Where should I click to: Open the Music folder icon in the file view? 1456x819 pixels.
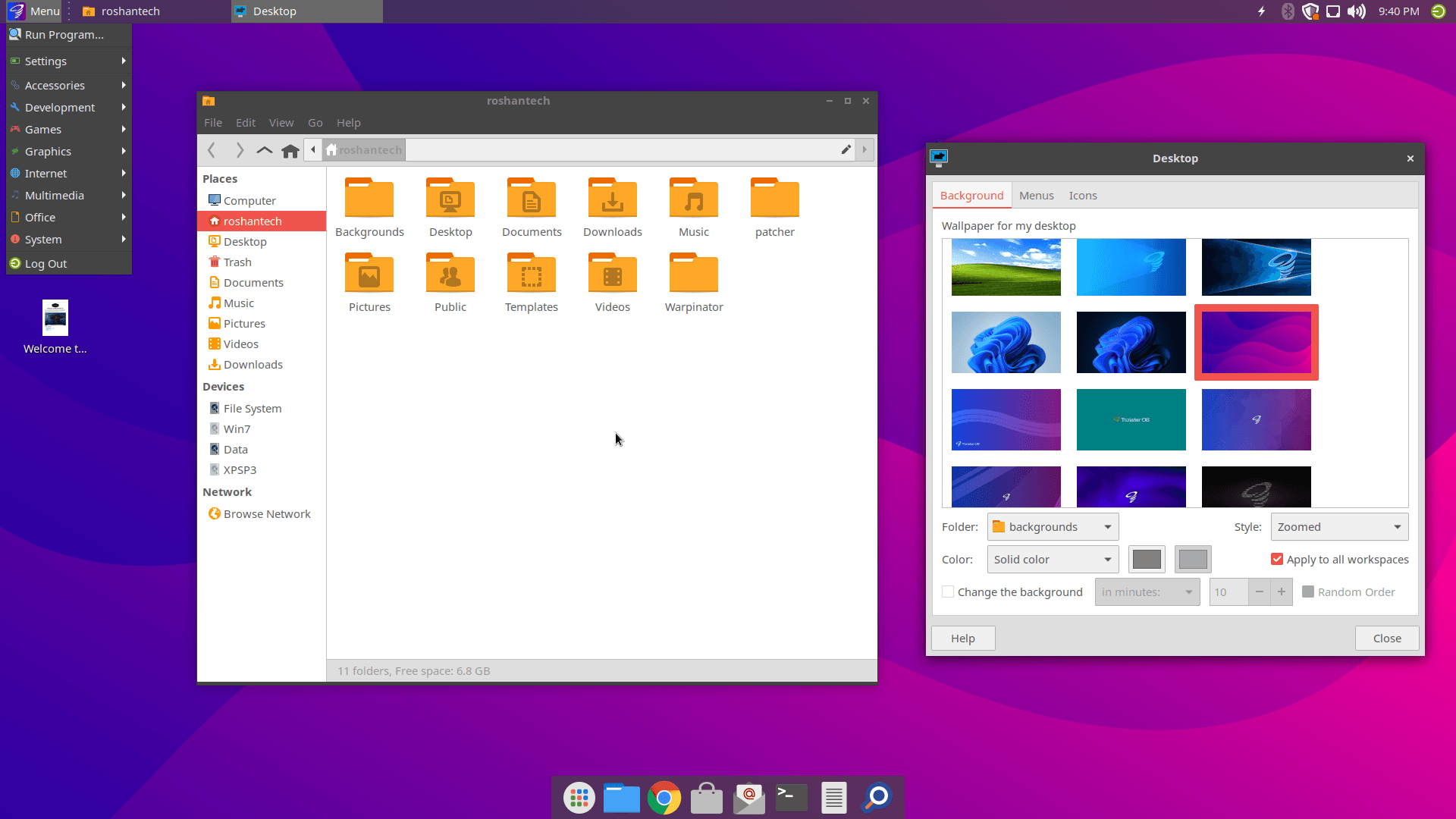tap(694, 199)
